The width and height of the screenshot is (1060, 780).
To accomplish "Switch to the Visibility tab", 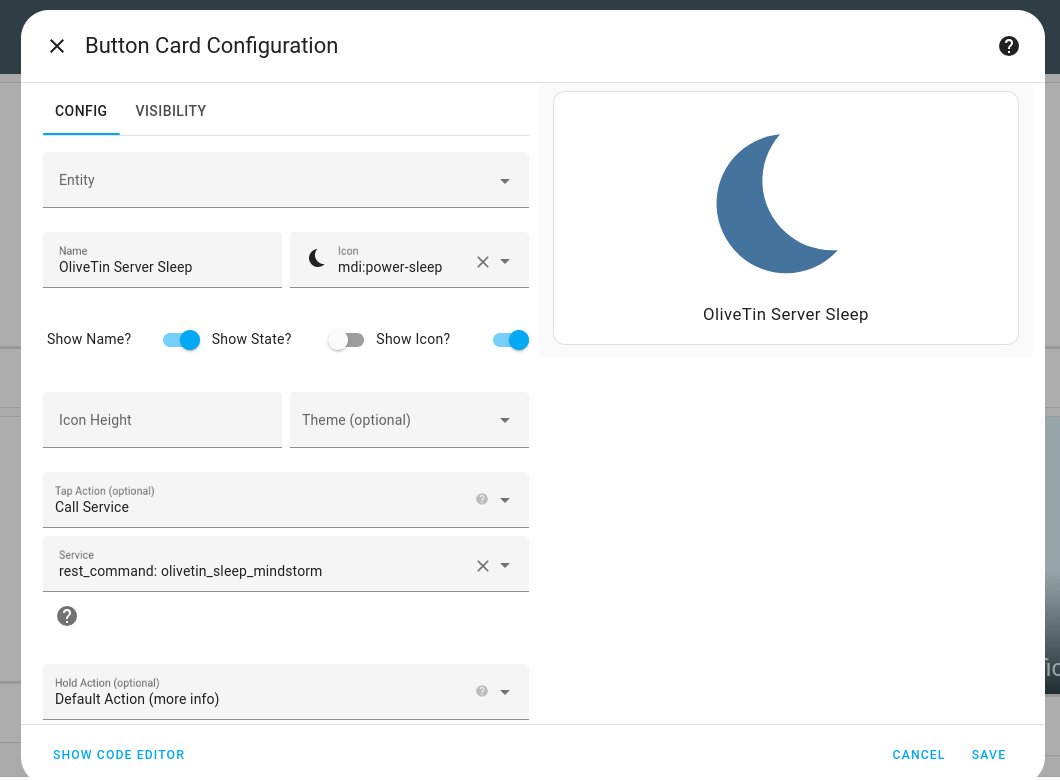I will (x=171, y=111).
